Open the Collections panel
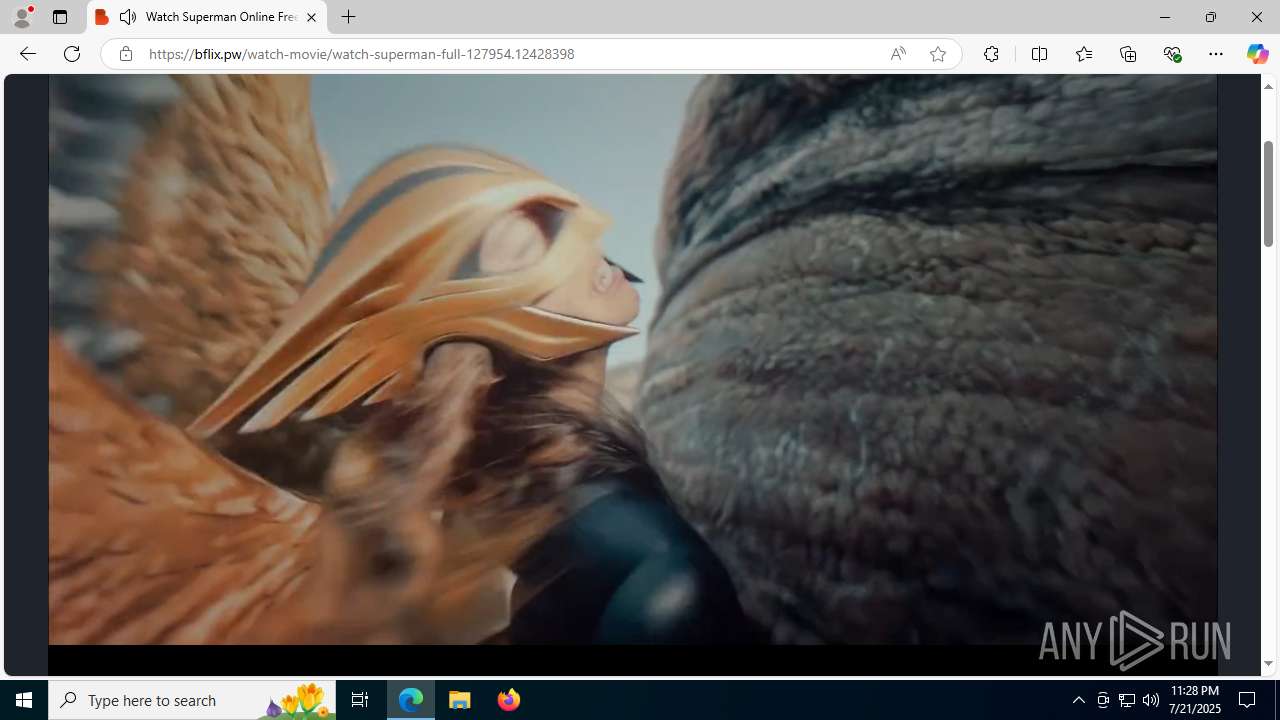The image size is (1280, 720). tap(1128, 54)
